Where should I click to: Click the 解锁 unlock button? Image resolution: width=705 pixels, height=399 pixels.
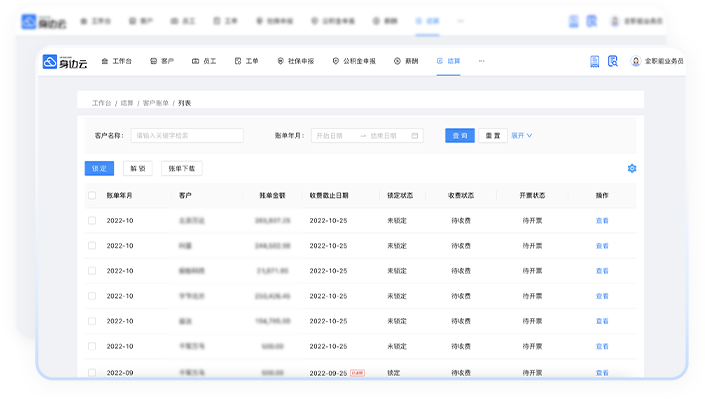pos(138,168)
